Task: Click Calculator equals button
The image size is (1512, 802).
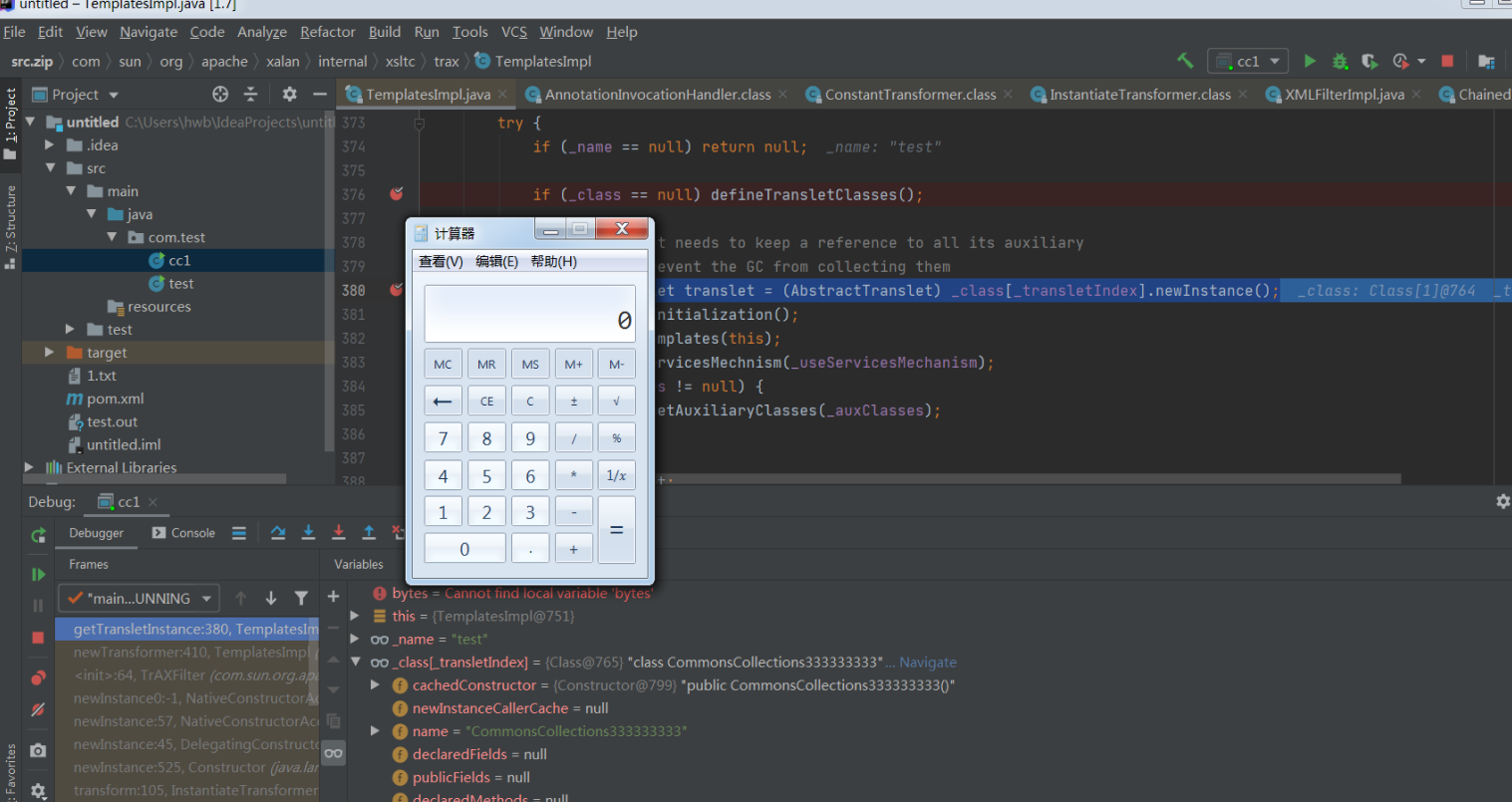Action: [616, 530]
